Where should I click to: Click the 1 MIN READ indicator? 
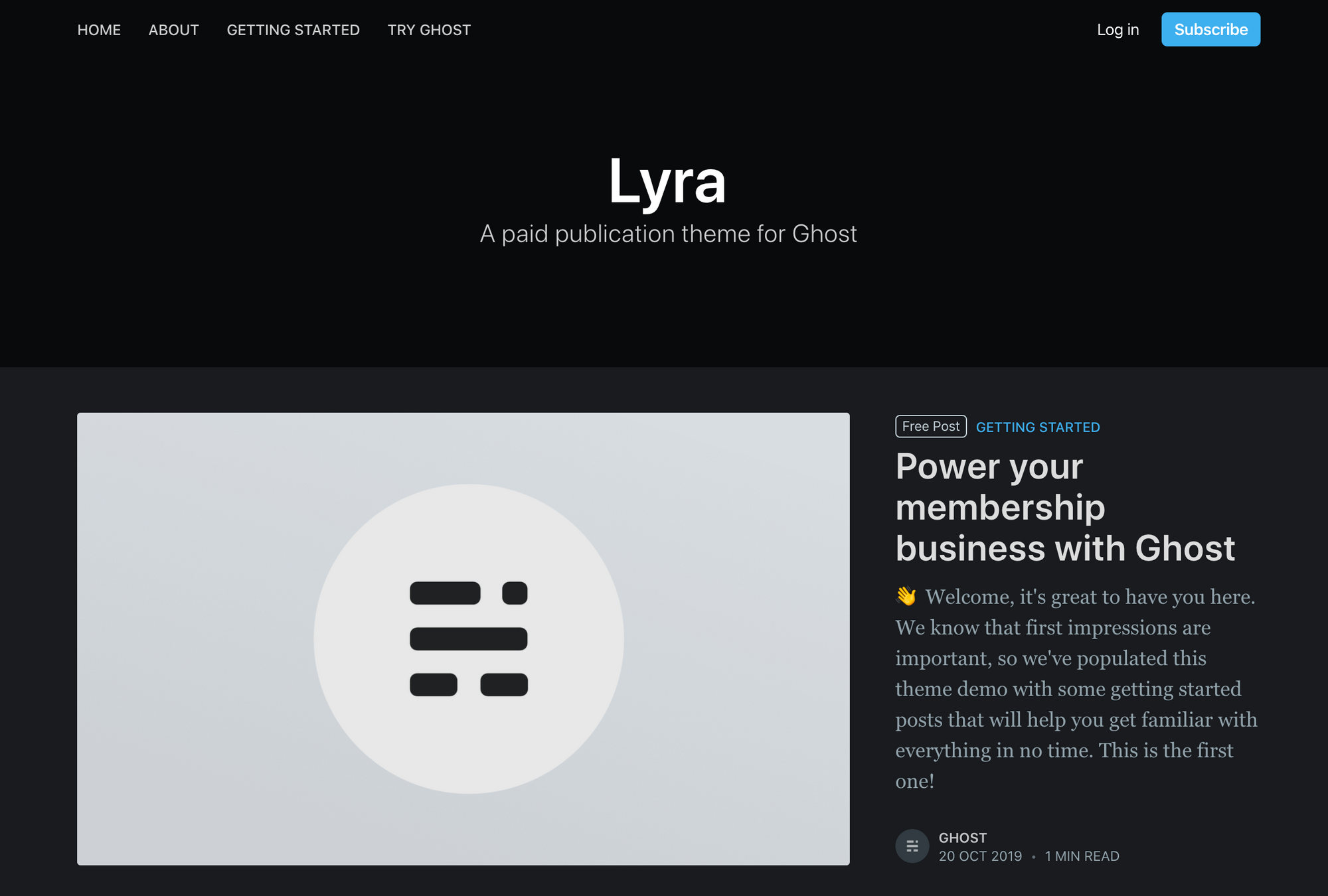(1082, 856)
